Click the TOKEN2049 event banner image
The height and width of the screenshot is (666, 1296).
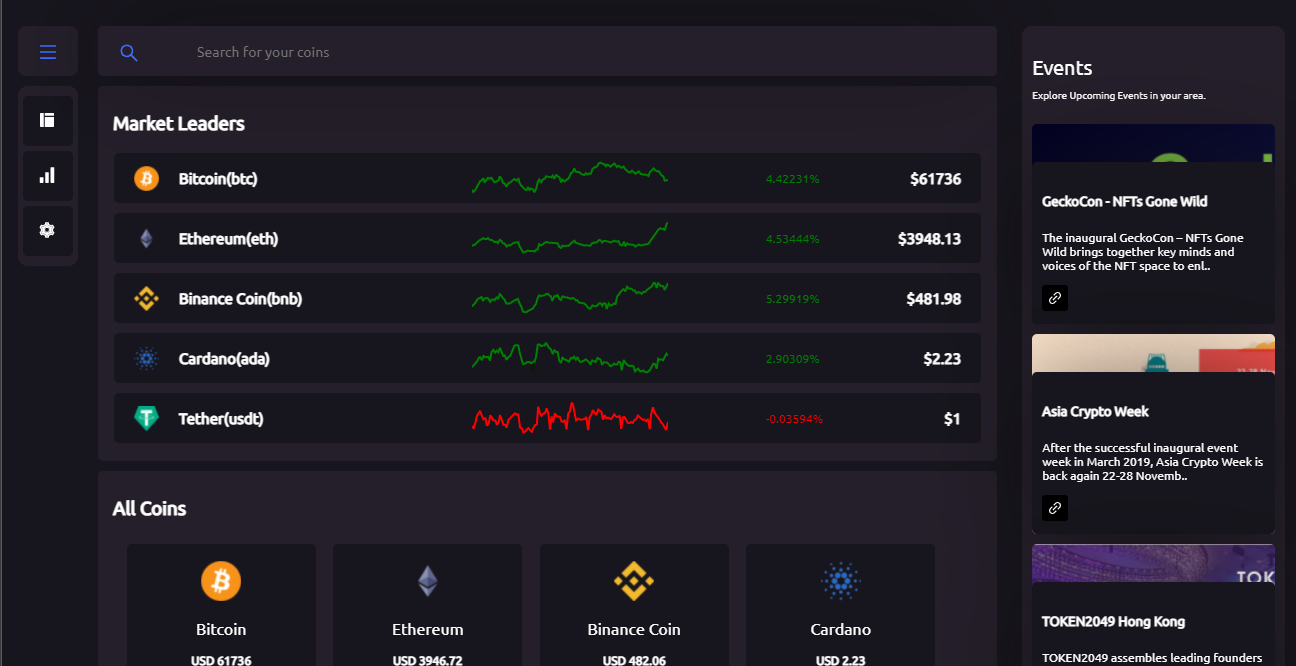pyautogui.click(x=1153, y=563)
